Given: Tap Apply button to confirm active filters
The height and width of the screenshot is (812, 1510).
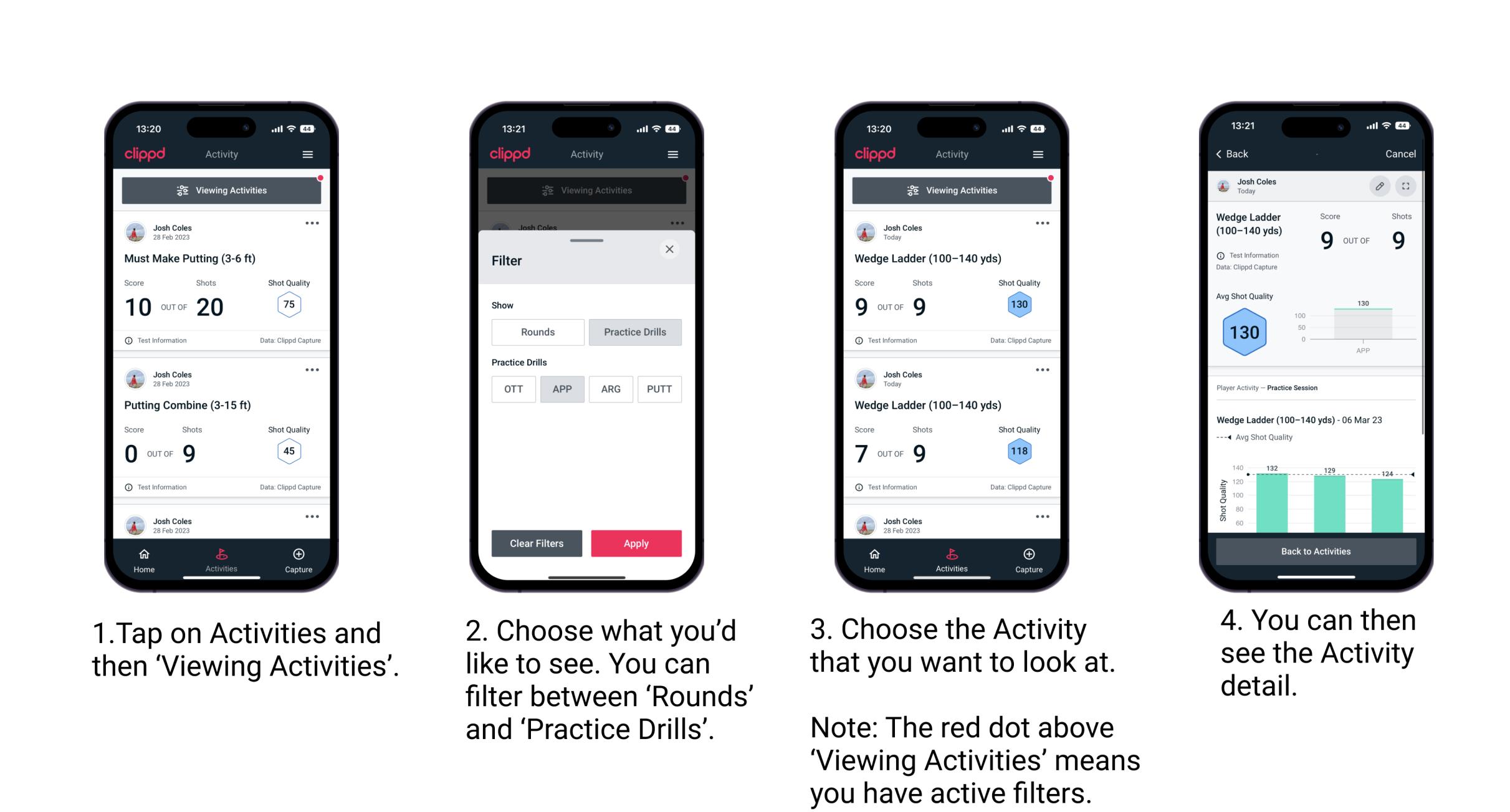Looking at the screenshot, I should pos(636,542).
